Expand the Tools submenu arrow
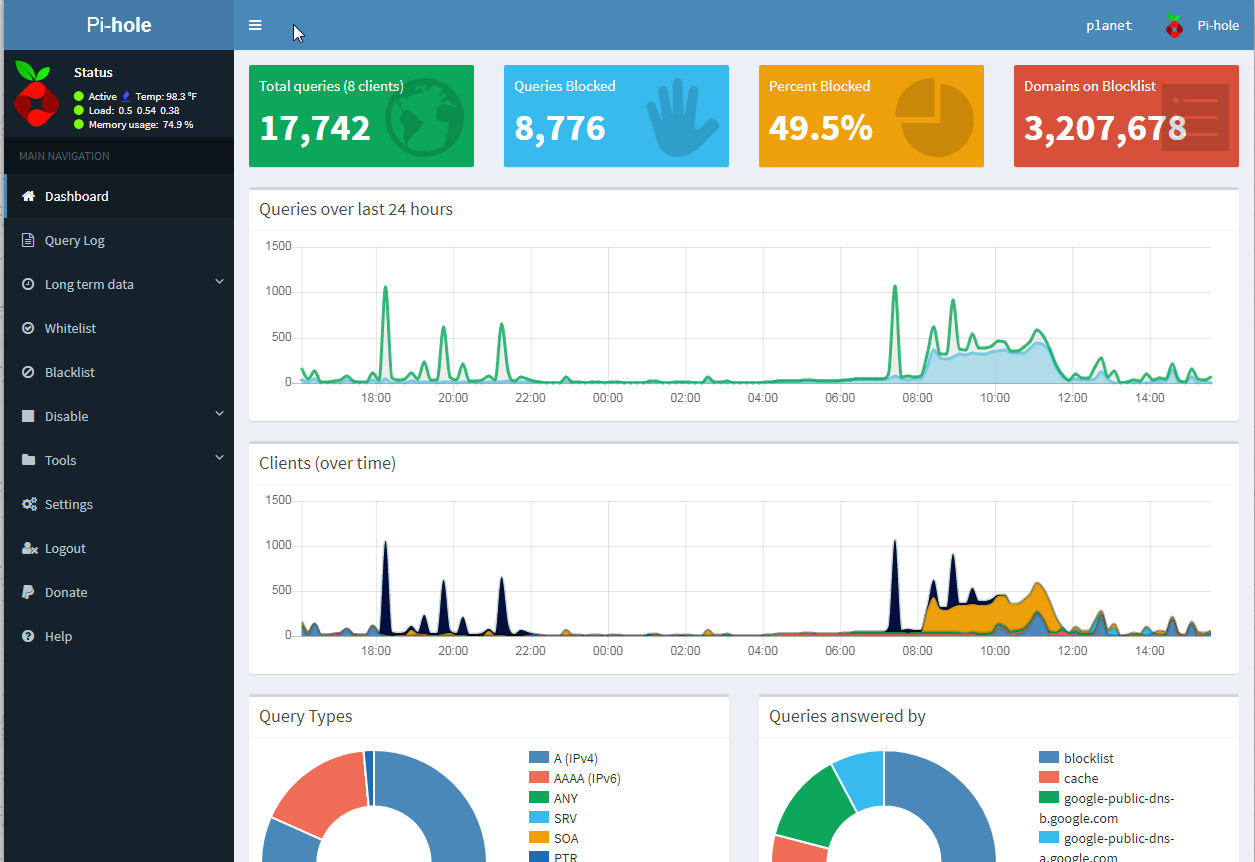 (x=220, y=459)
